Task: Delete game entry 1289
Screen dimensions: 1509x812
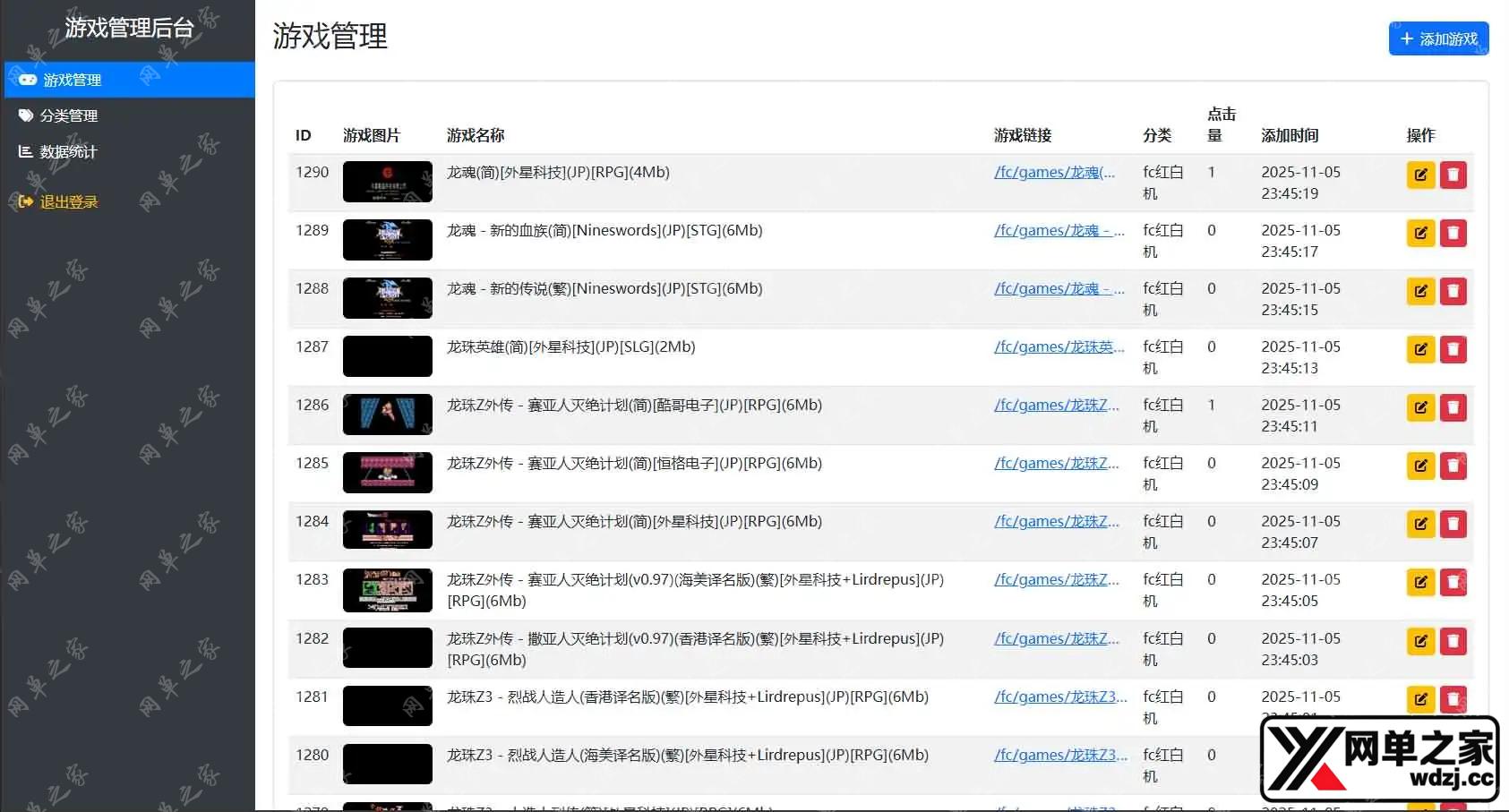Action: [x=1453, y=234]
